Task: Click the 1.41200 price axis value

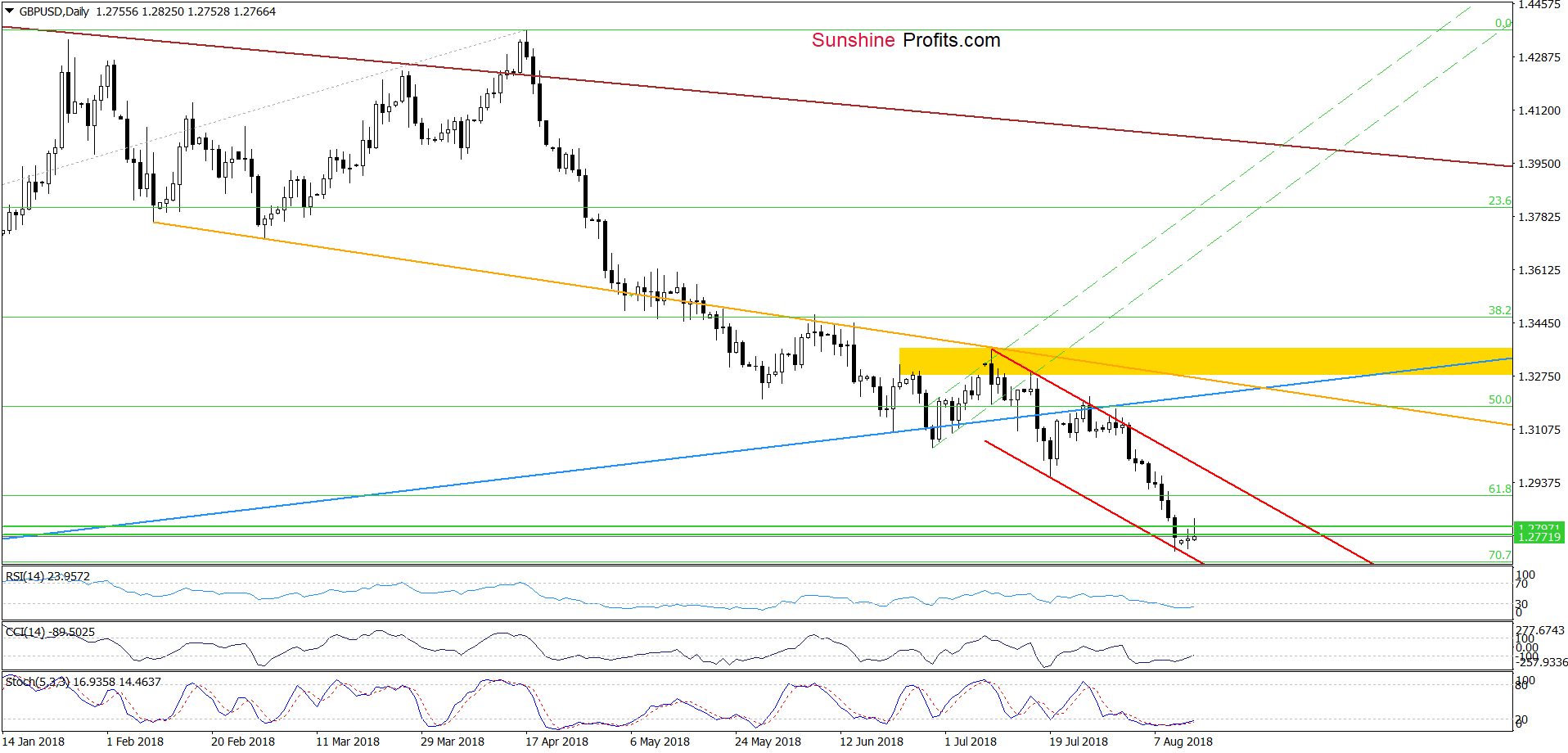Action: point(1539,110)
